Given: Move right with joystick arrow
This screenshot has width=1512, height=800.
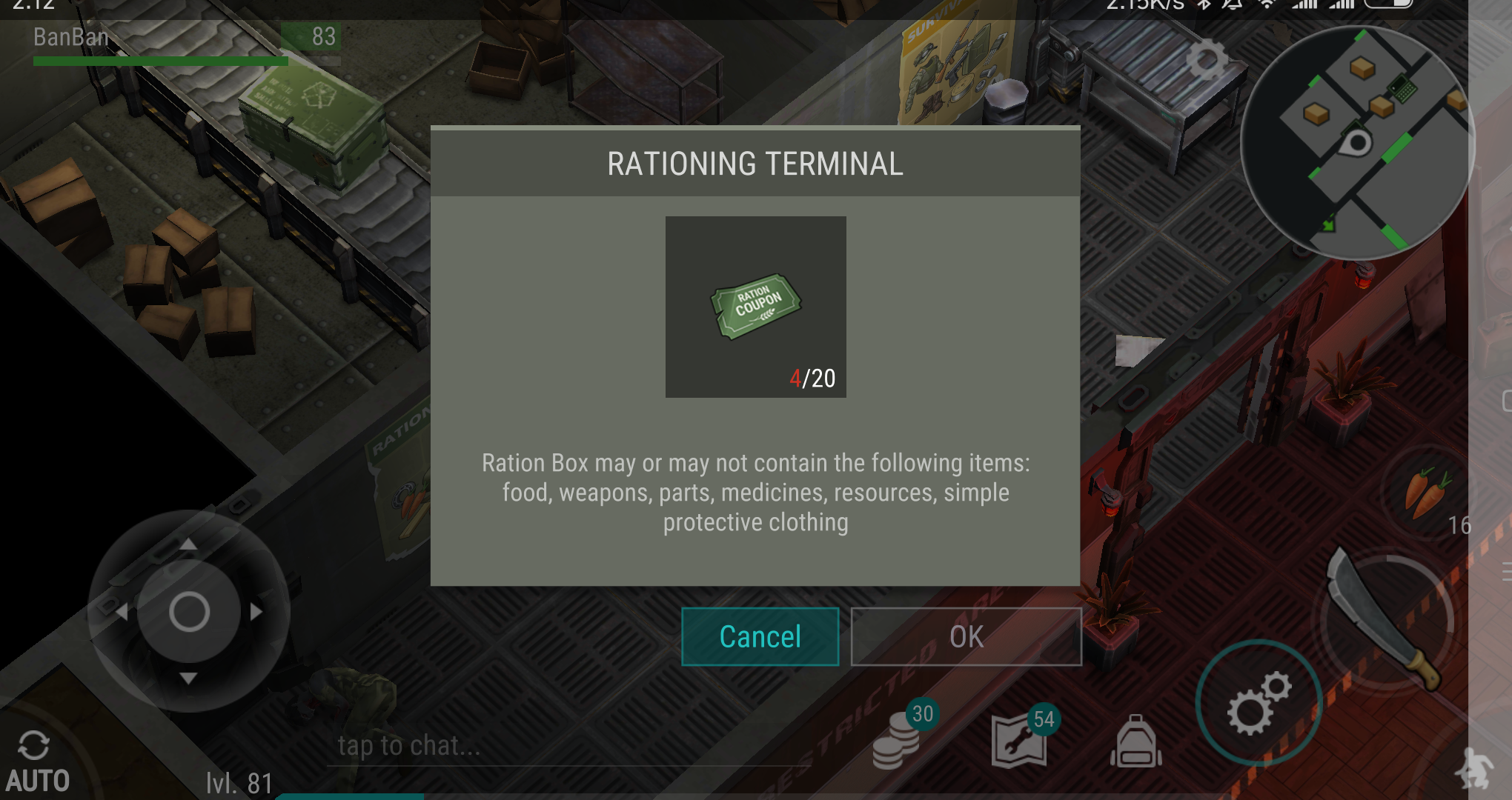Looking at the screenshot, I should [256, 611].
